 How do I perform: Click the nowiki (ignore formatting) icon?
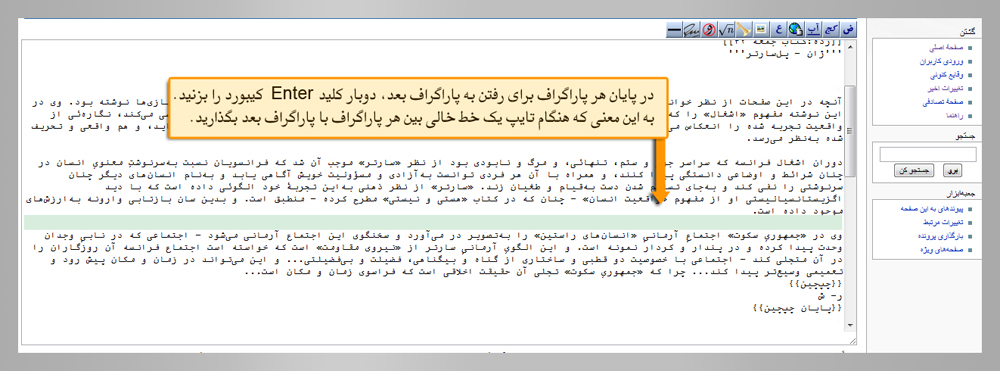[709, 29]
